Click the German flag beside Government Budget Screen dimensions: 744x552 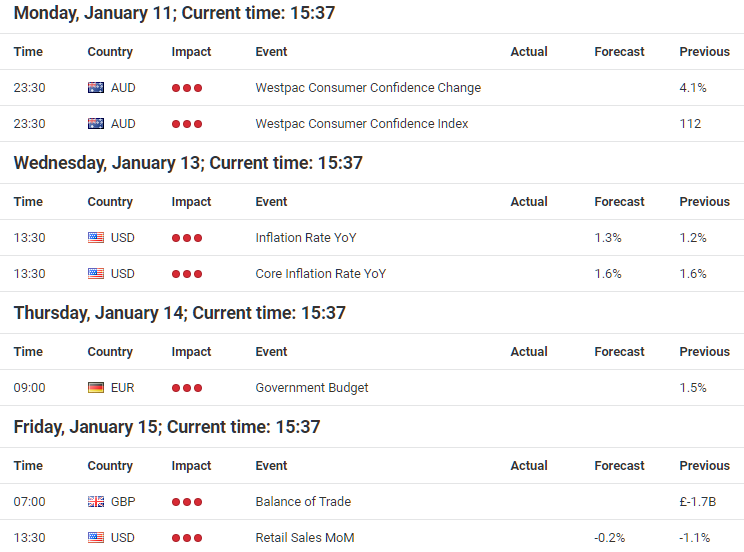[x=96, y=388]
